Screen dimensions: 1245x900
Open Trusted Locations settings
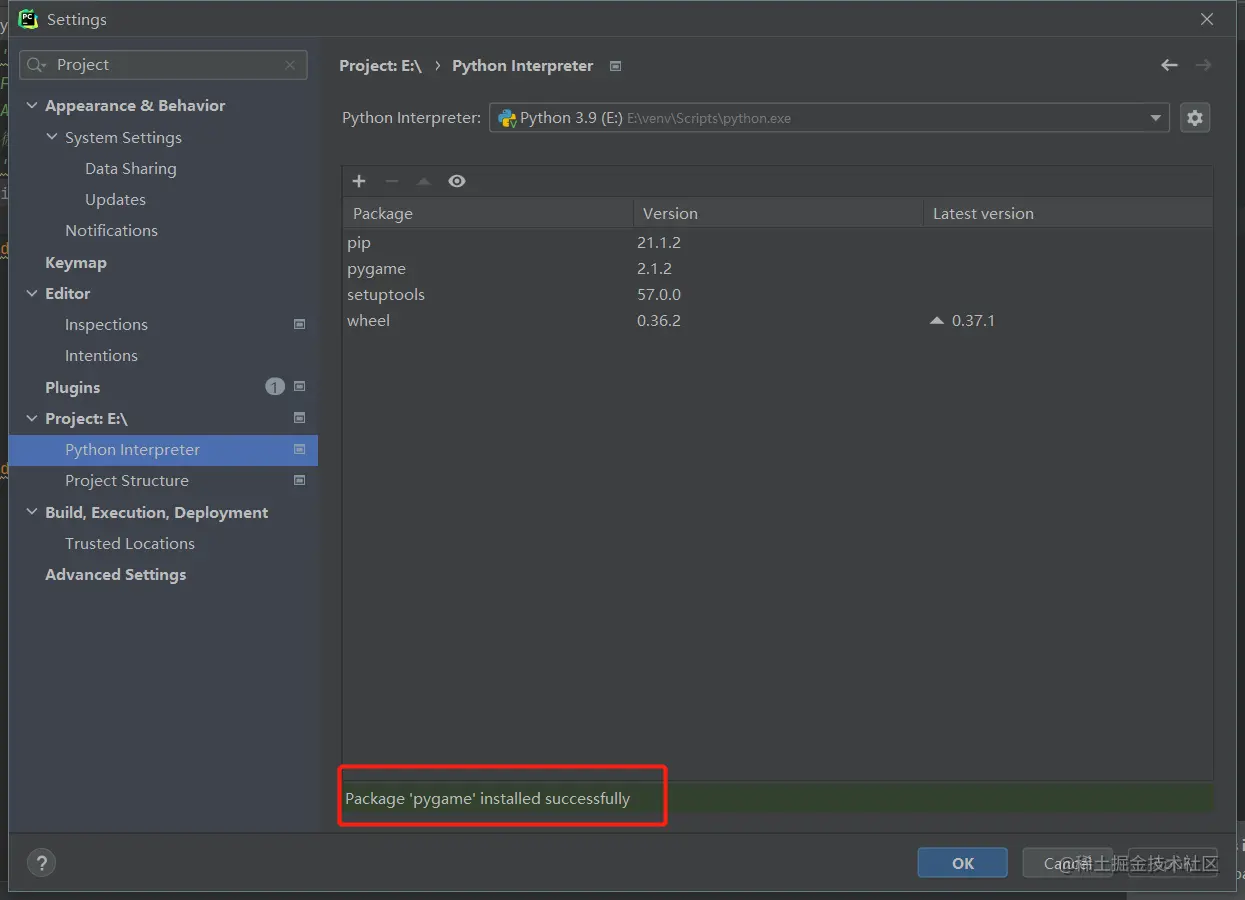coord(130,543)
